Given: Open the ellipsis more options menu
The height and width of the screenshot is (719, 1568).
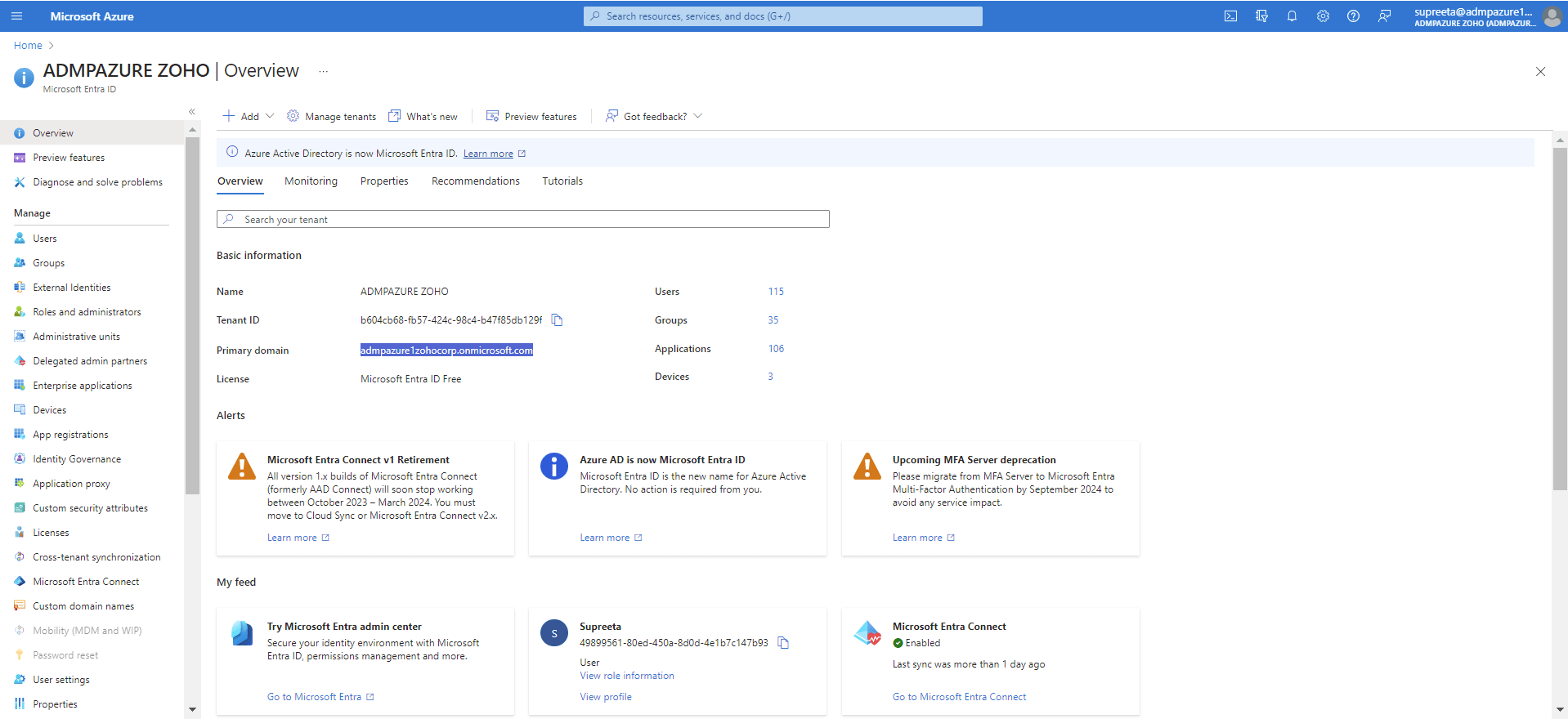Looking at the screenshot, I should click(x=324, y=72).
